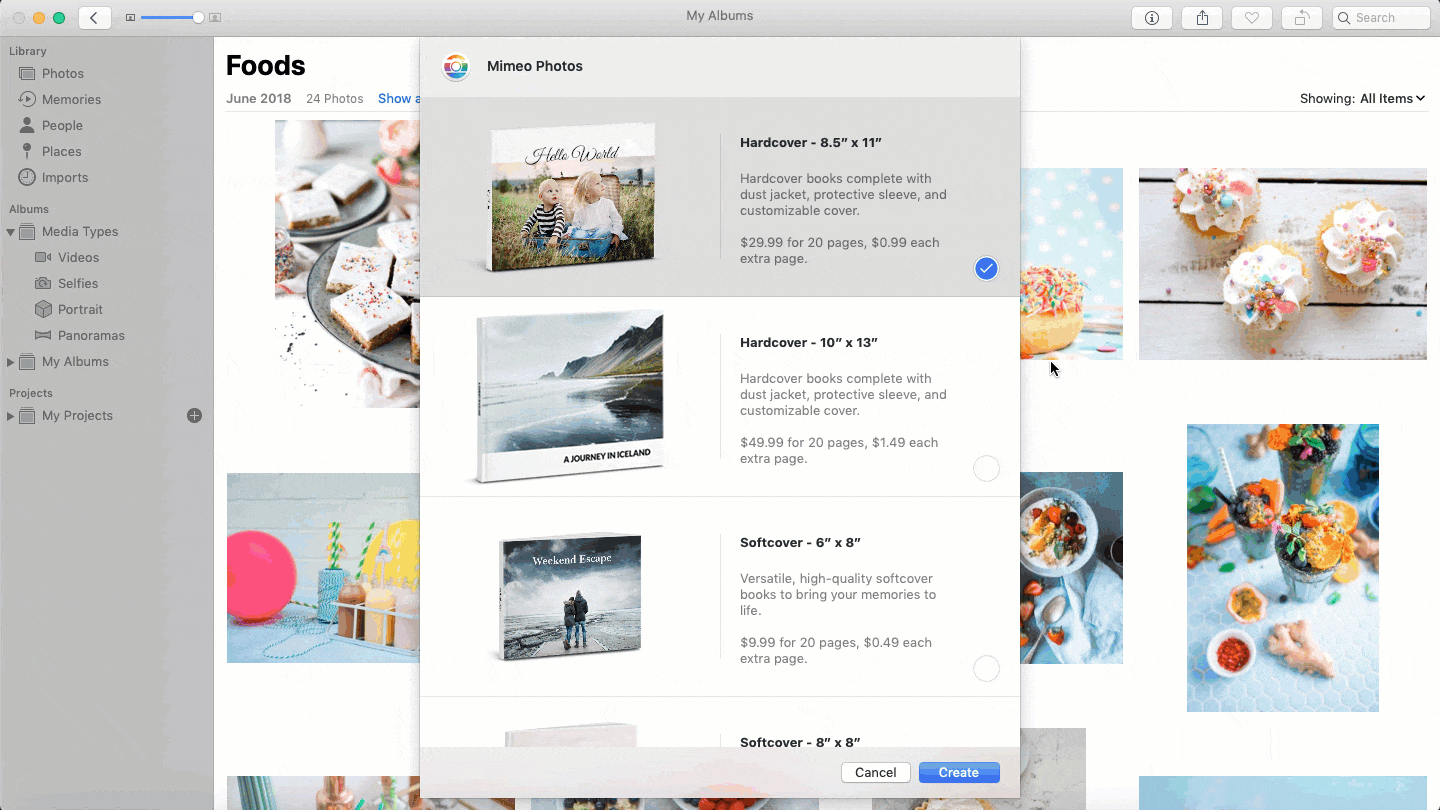Click the Rotate icon in toolbar

coord(1301,17)
